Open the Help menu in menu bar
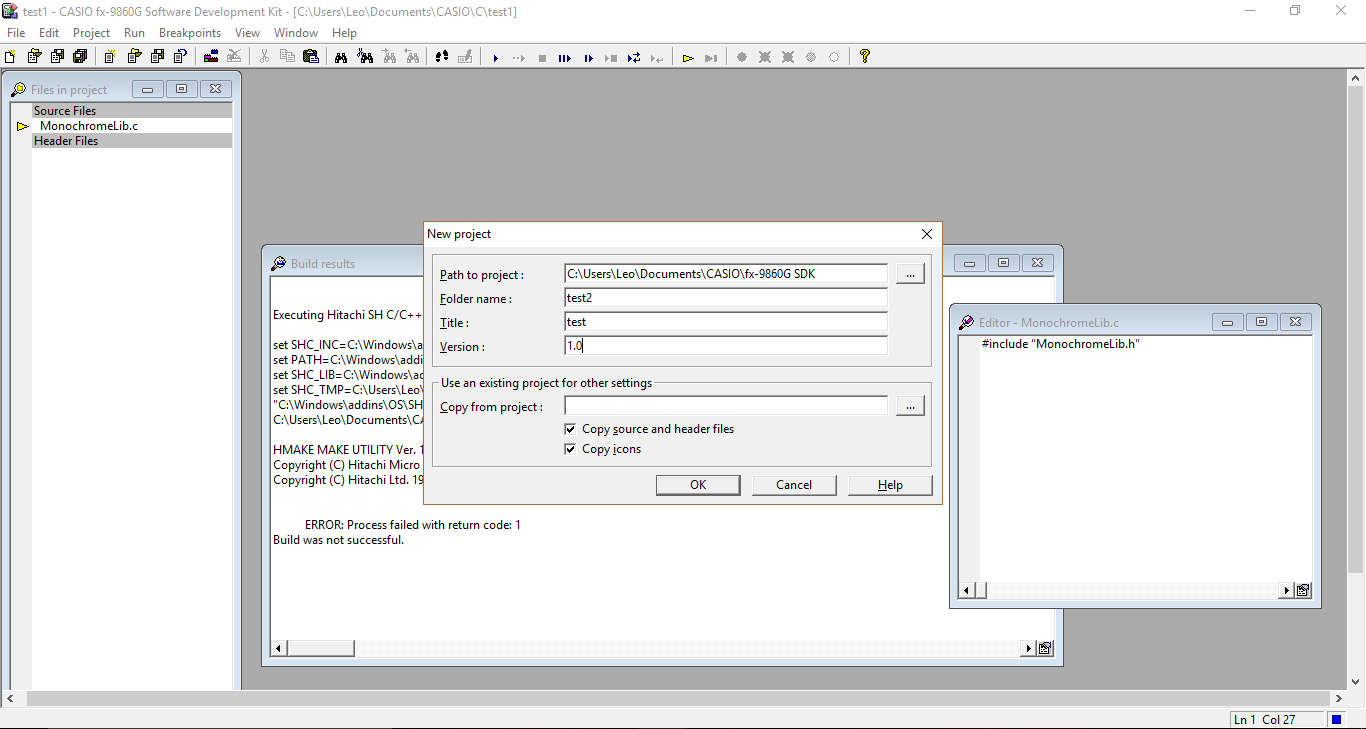Image resolution: width=1366 pixels, height=729 pixels. [344, 33]
